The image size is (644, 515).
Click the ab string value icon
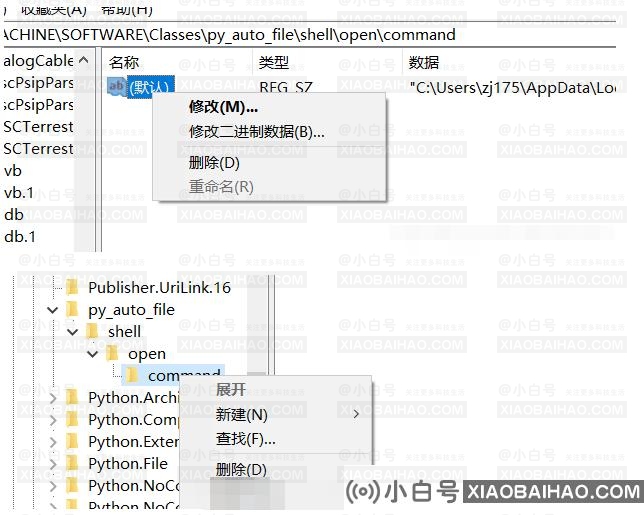(116, 86)
